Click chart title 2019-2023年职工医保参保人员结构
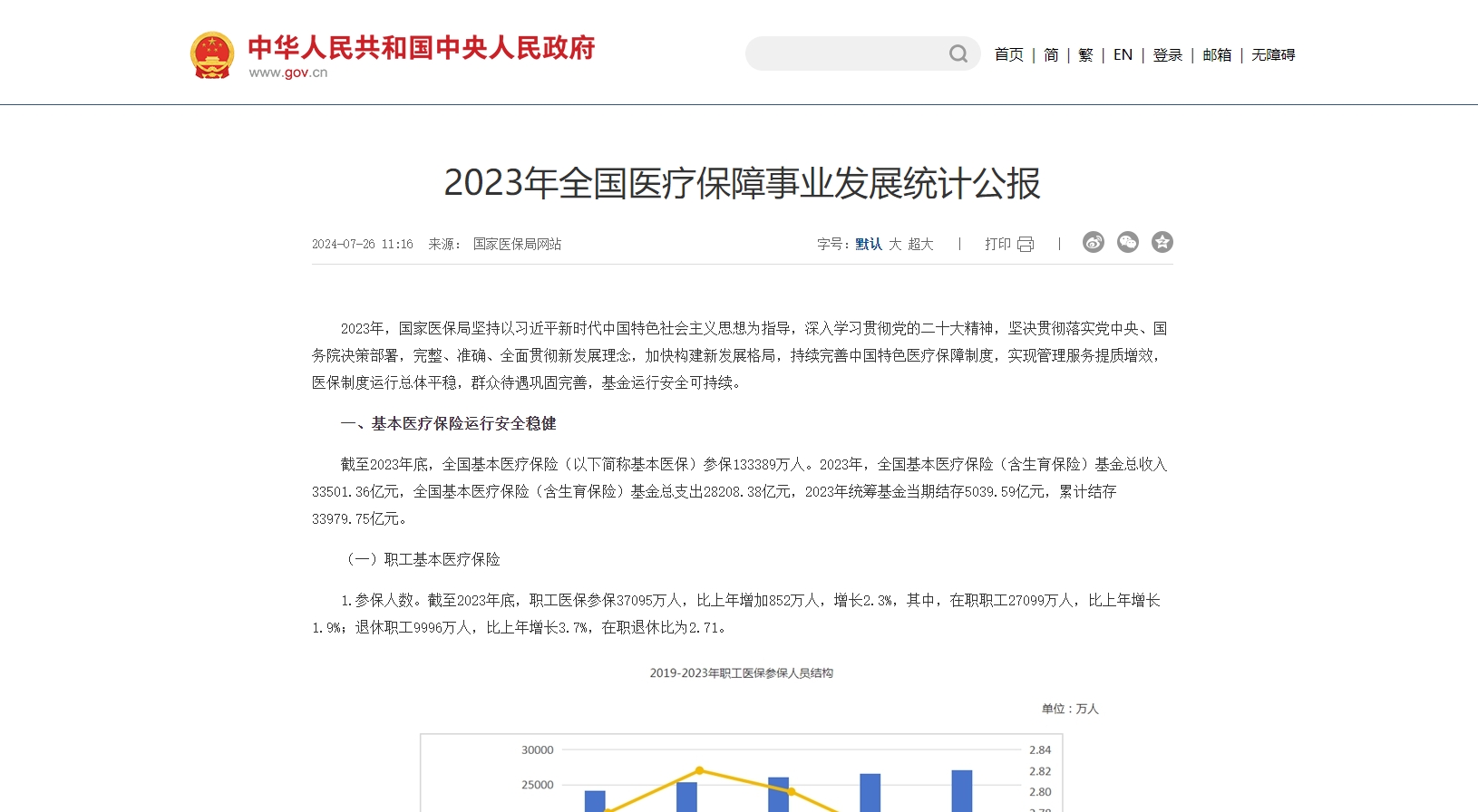 tap(742, 672)
